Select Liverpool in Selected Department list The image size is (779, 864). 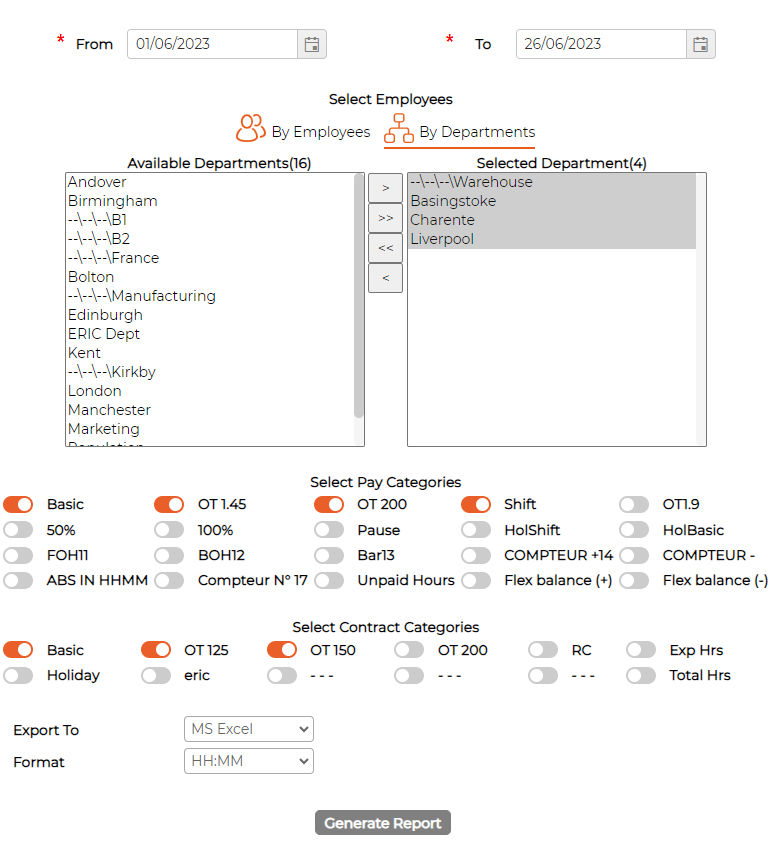[x=552, y=239]
